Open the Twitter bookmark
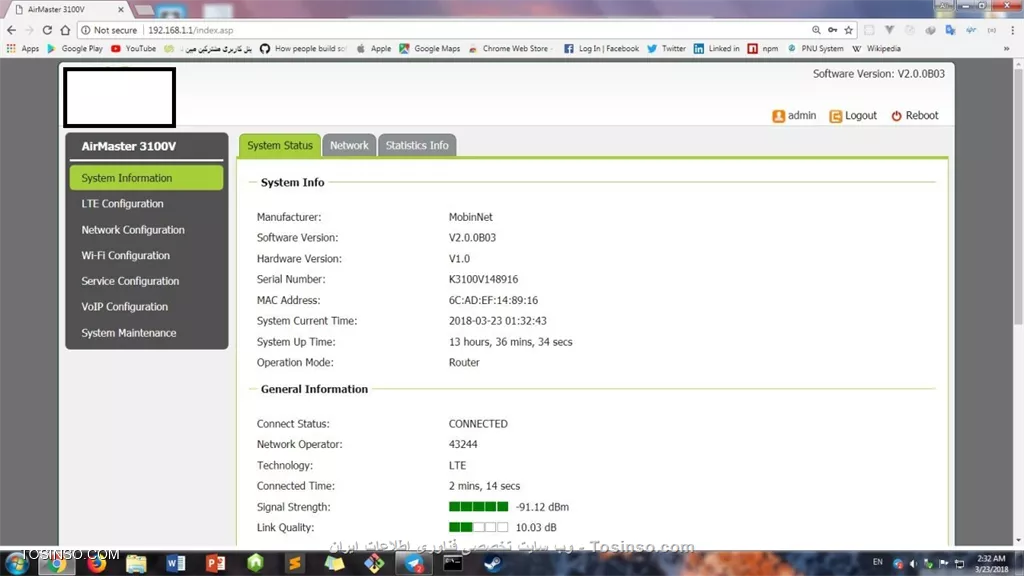Viewport: 1024px width, 576px height. (666, 48)
